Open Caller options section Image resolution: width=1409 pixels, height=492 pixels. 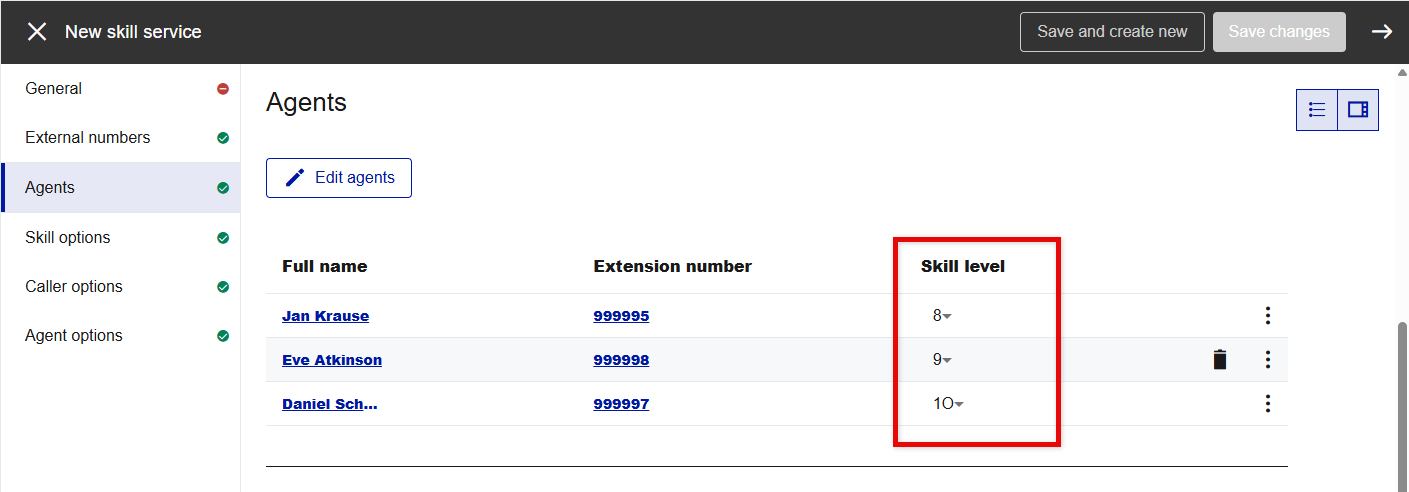pos(74,287)
